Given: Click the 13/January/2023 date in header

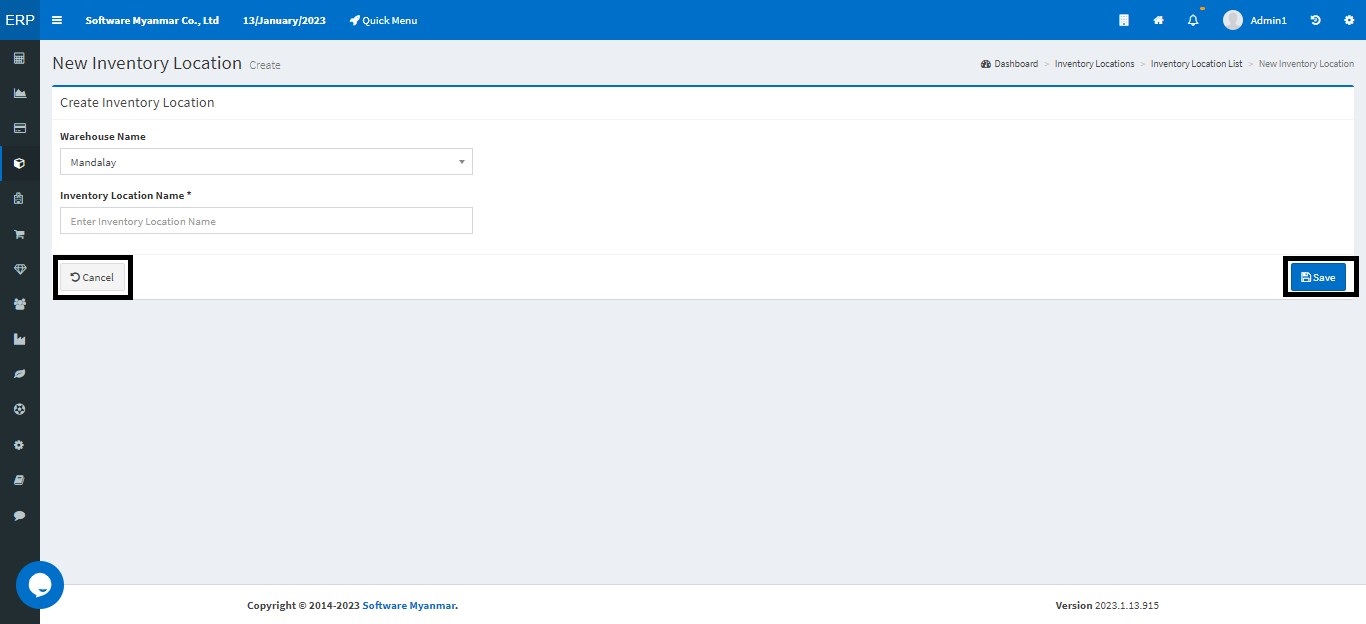Looking at the screenshot, I should pyautogui.click(x=284, y=20).
